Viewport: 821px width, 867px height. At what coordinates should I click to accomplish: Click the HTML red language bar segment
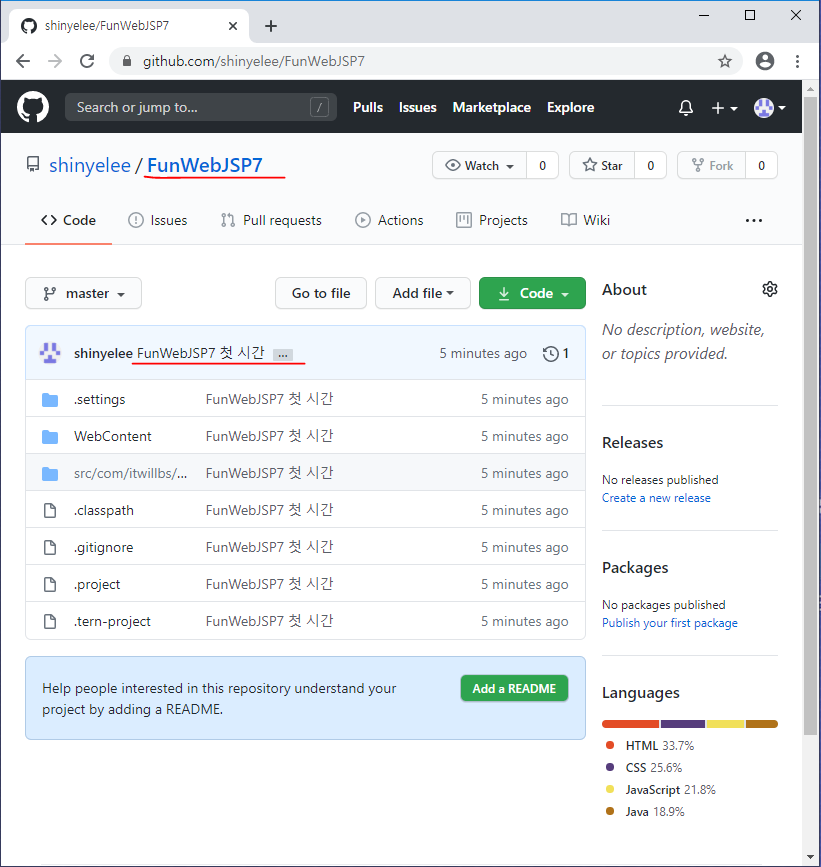tap(631, 724)
